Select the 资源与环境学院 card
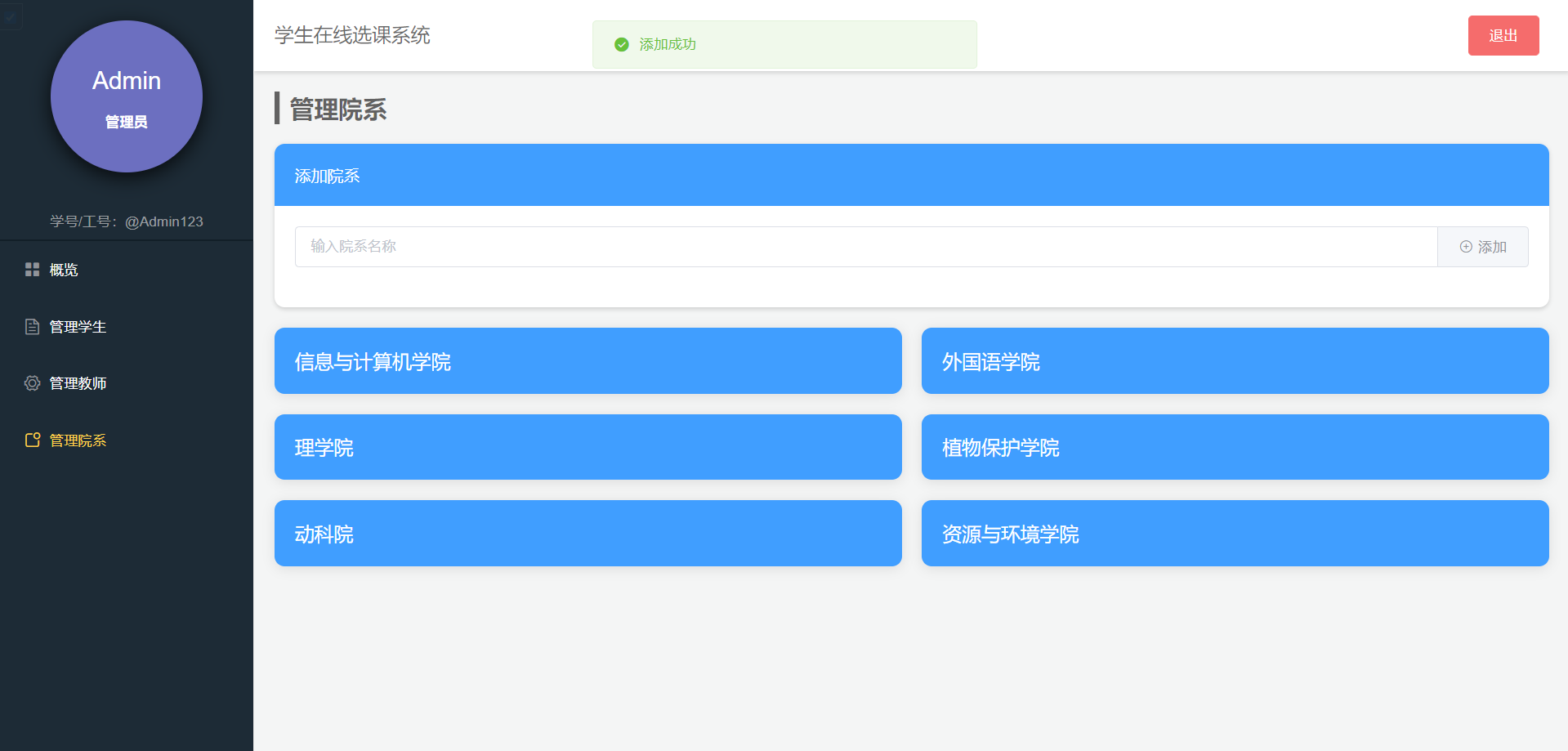This screenshot has width=1568, height=751. pos(1235,534)
